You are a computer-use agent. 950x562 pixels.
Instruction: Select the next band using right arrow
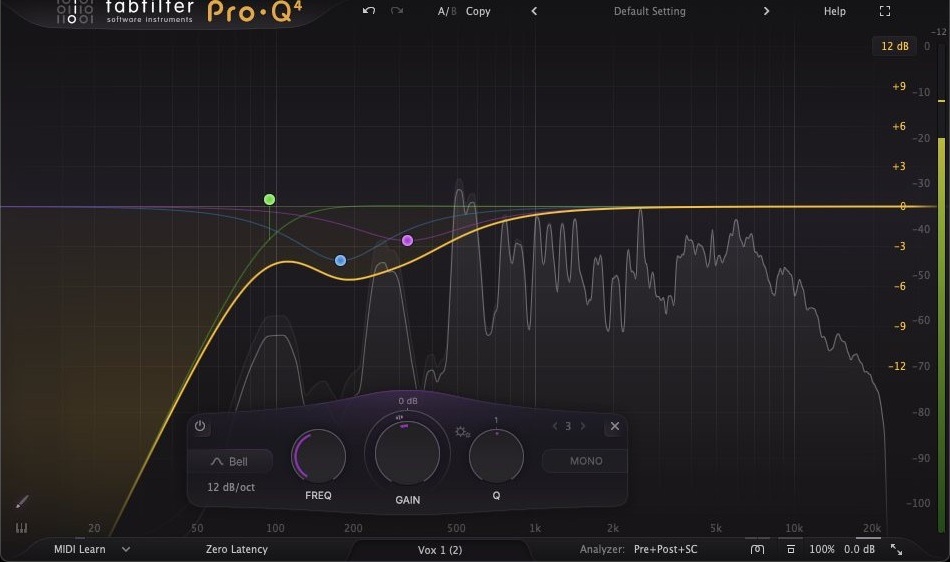click(583, 426)
